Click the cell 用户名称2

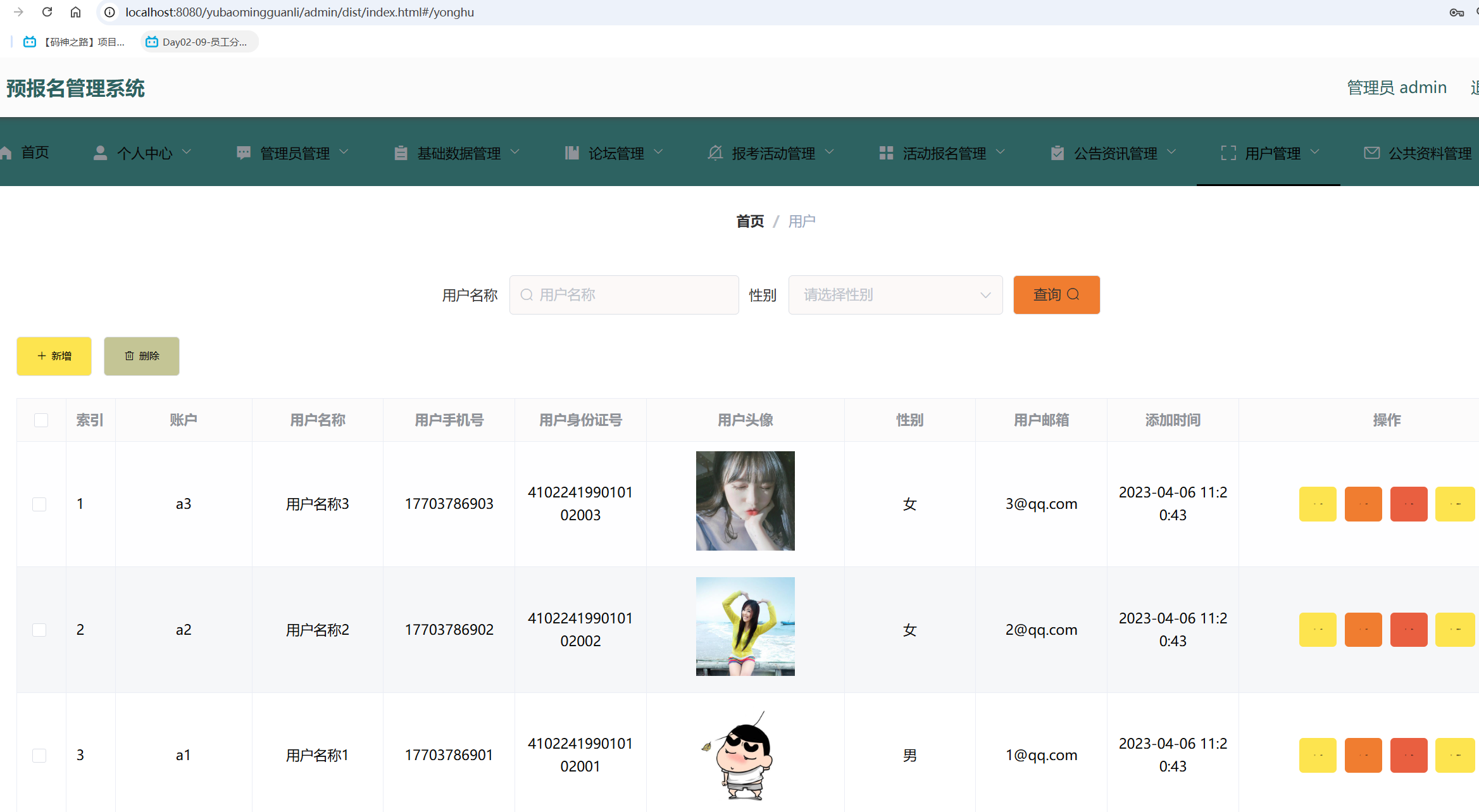[318, 630]
